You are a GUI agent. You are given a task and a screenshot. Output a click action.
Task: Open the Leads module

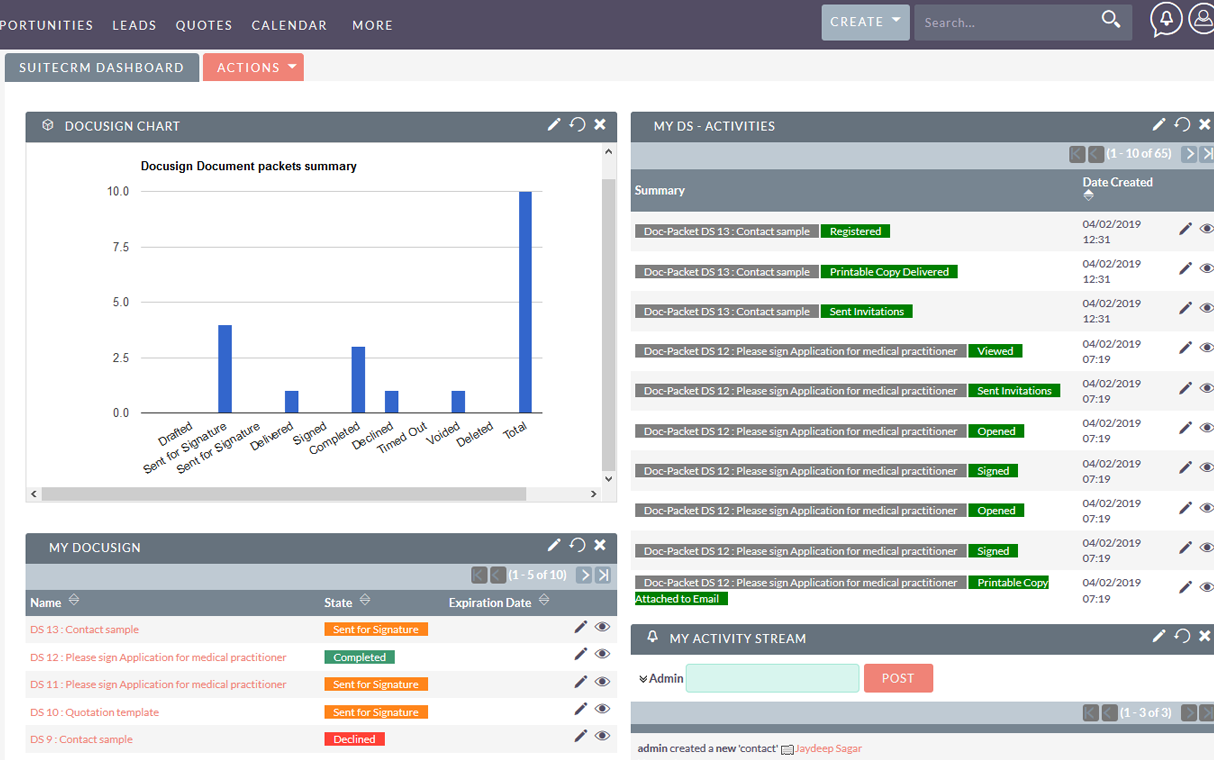134,25
